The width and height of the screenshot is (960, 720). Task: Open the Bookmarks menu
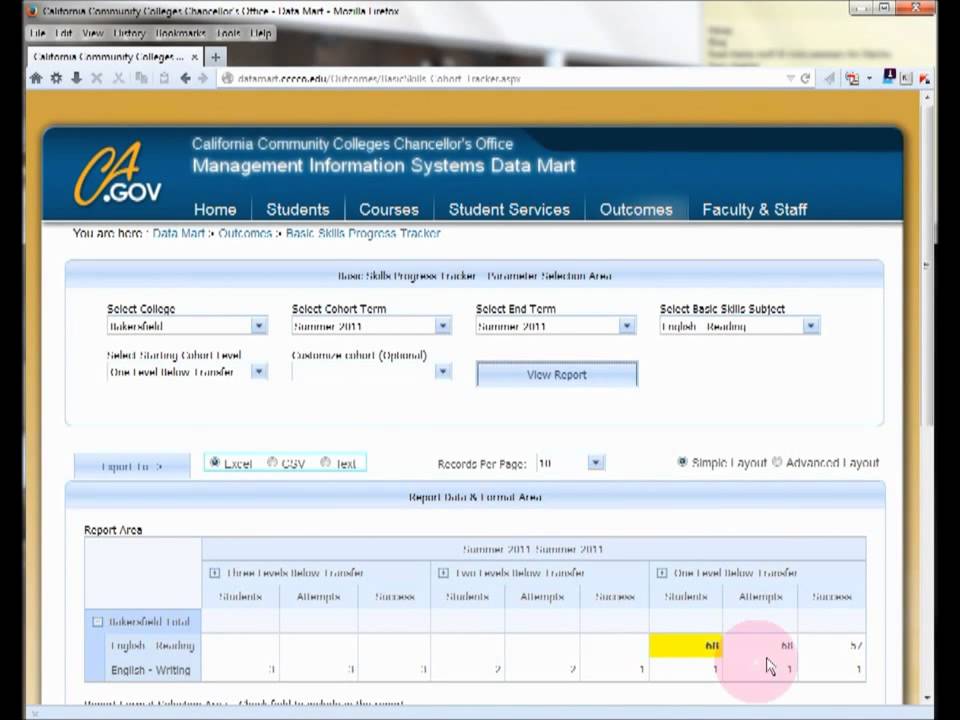coord(181,33)
